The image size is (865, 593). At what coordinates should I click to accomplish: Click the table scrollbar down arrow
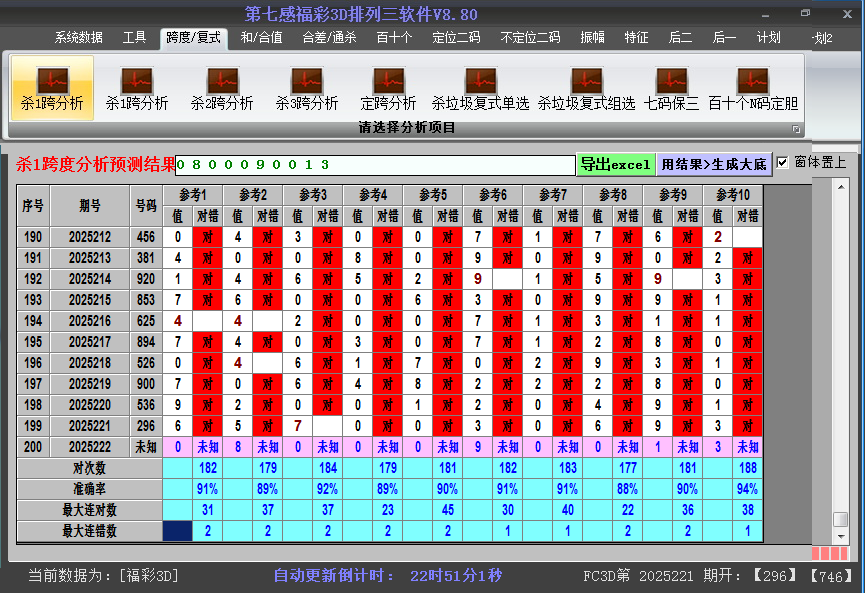(841, 535)
